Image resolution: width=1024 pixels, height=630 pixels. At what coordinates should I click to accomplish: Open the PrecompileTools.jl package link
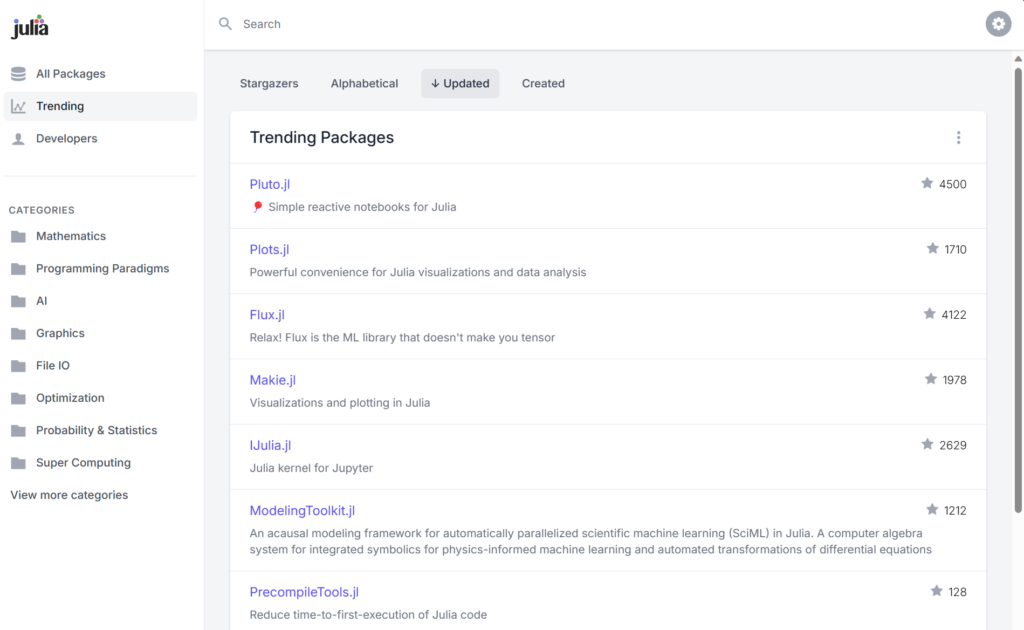[x=304, y=592]
